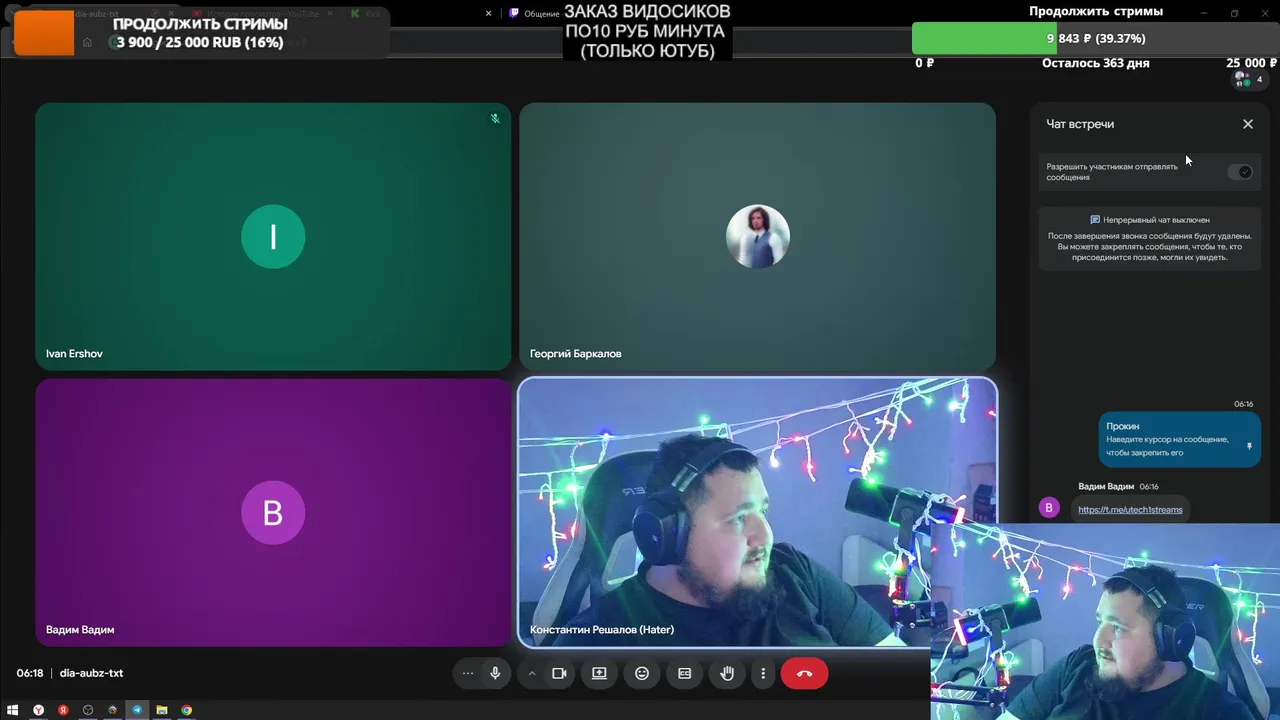Open the vertical three-dots more options menu
Image resolution: width=1280 pixels, height=720 pixels.
pos(763,673)
